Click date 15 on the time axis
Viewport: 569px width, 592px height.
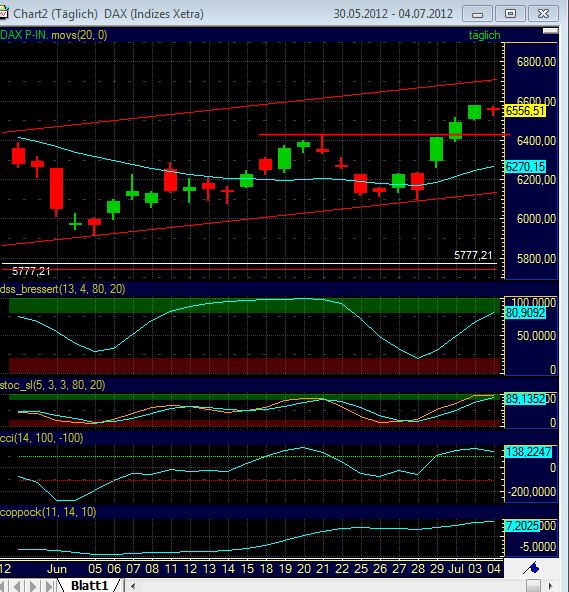[x=247, y=569]
